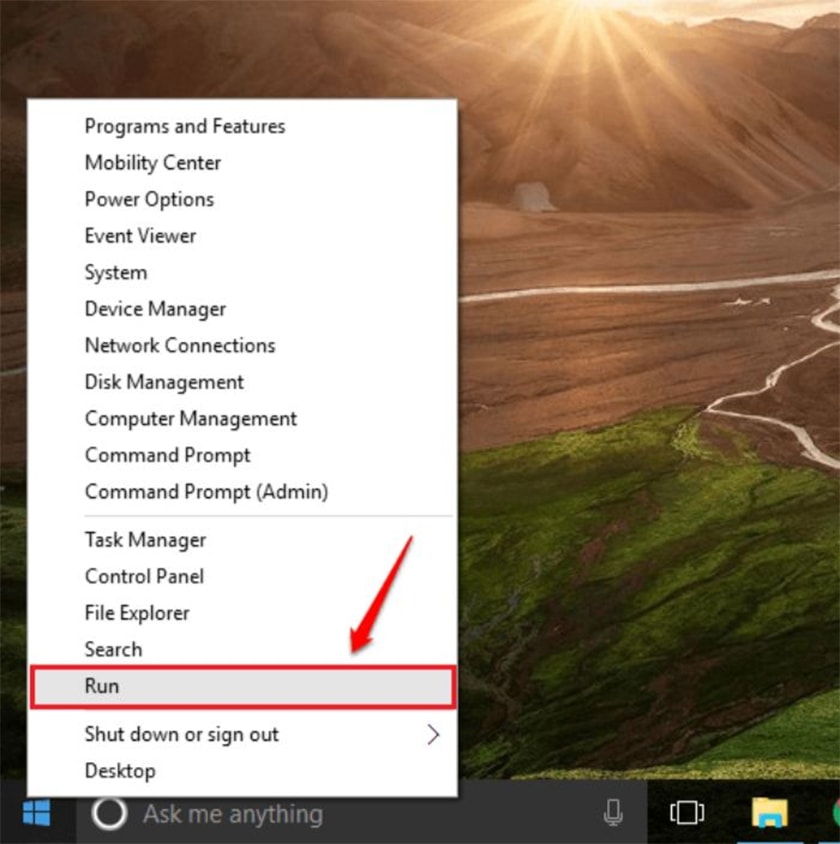Image resolution: width=840 pixels, height=844 pixels.
Task: Select Desktop at the menu bottom
Action: pos(120,771)
